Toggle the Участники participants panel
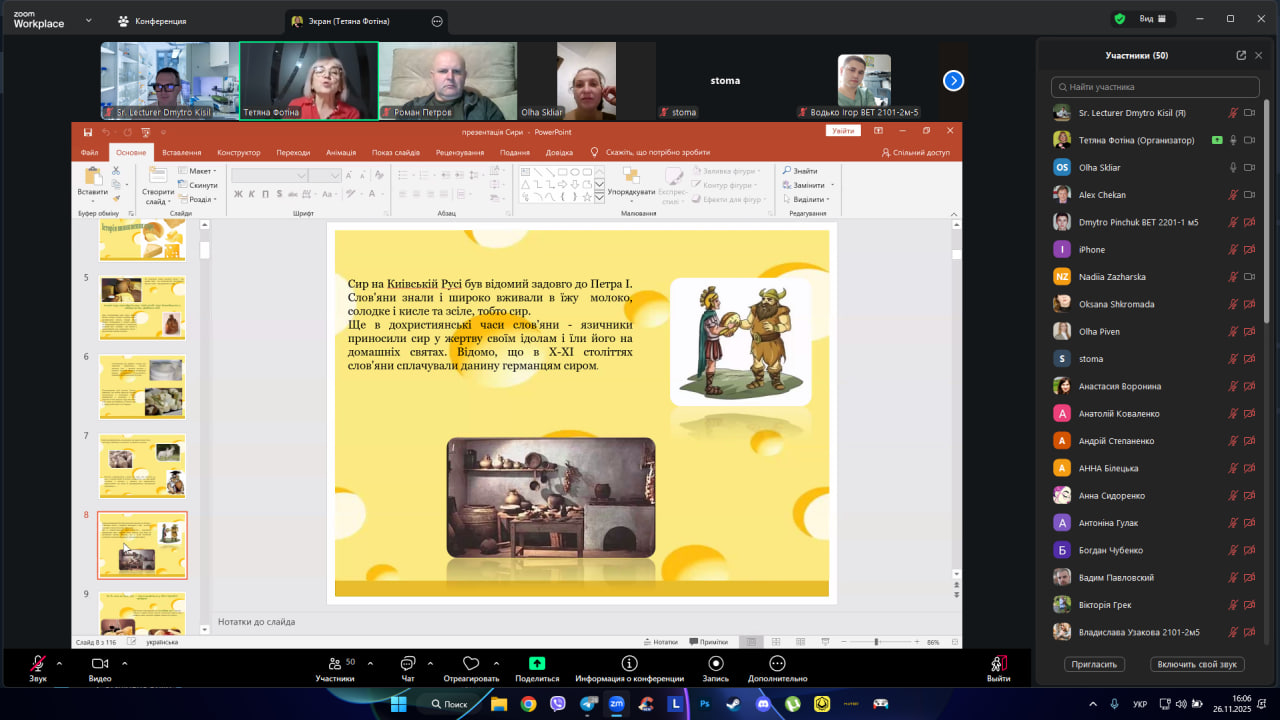Viewport: 1280px width, 720px height. (335, 664)
